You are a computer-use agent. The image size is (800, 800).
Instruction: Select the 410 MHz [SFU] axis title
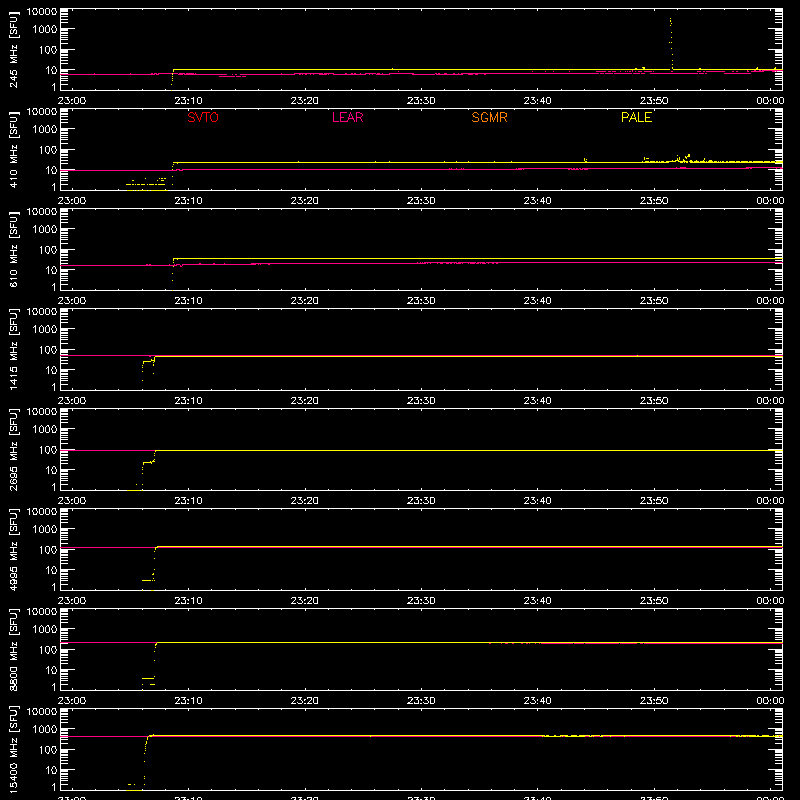13,149
